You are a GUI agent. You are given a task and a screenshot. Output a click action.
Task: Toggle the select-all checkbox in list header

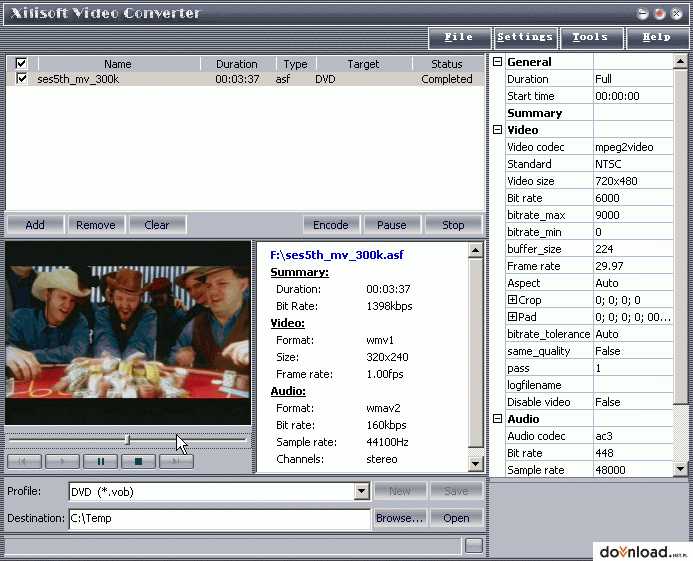click(x=21, y=63)
